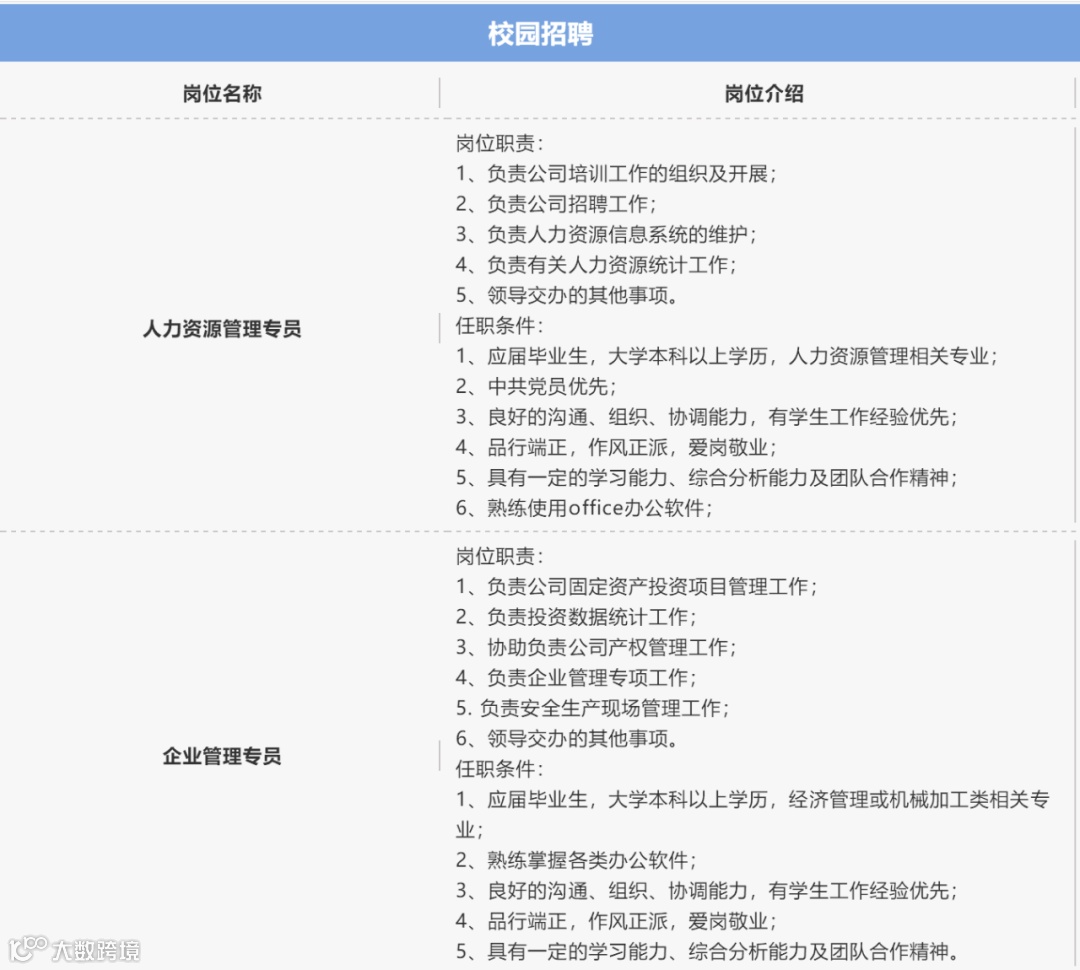Click the line 负责安全生产现场管理工作

coord(592,708)
